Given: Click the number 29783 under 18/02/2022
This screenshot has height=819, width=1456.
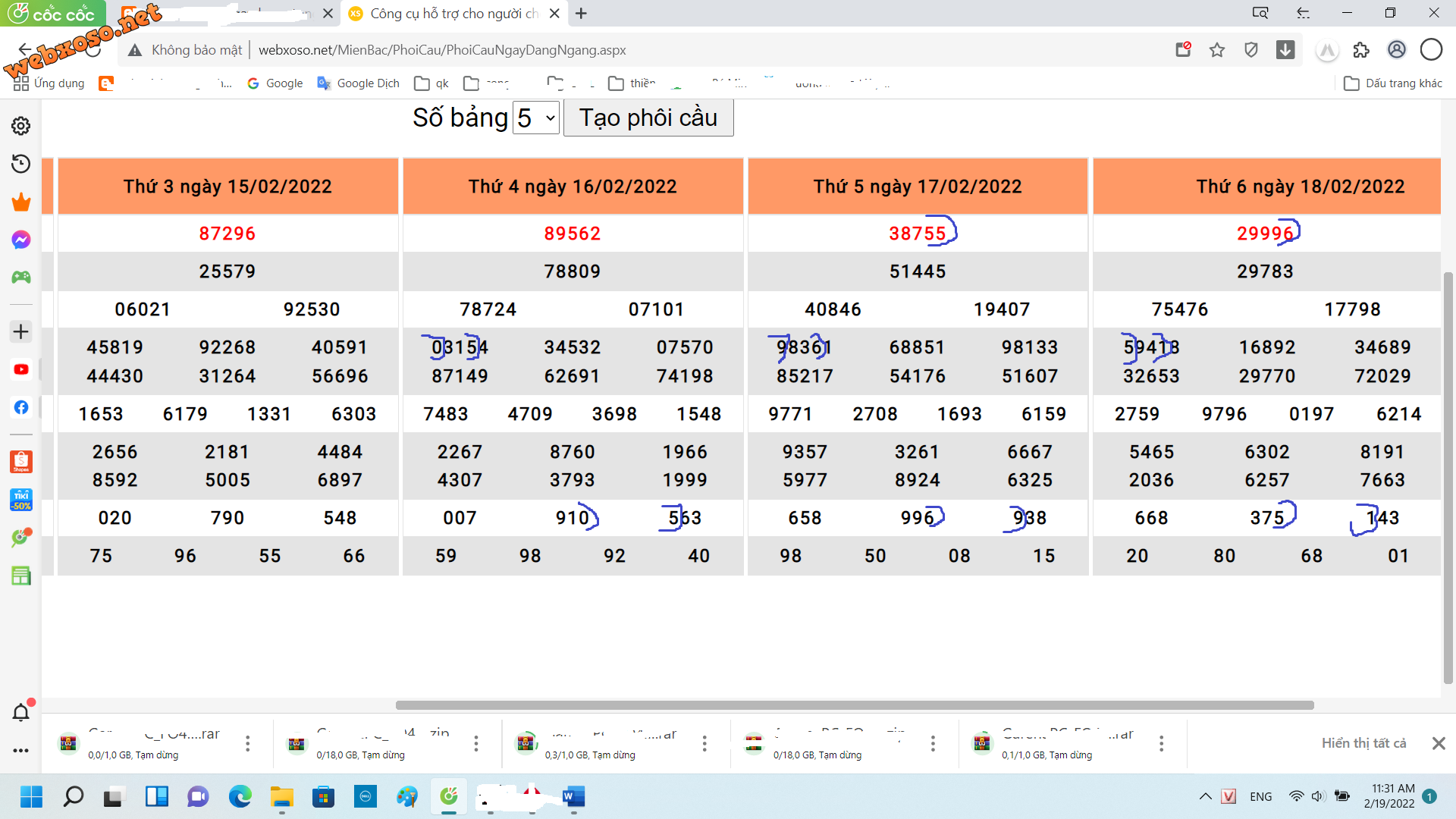Looking at the screenshot, I should click(x=1265, y=271).
